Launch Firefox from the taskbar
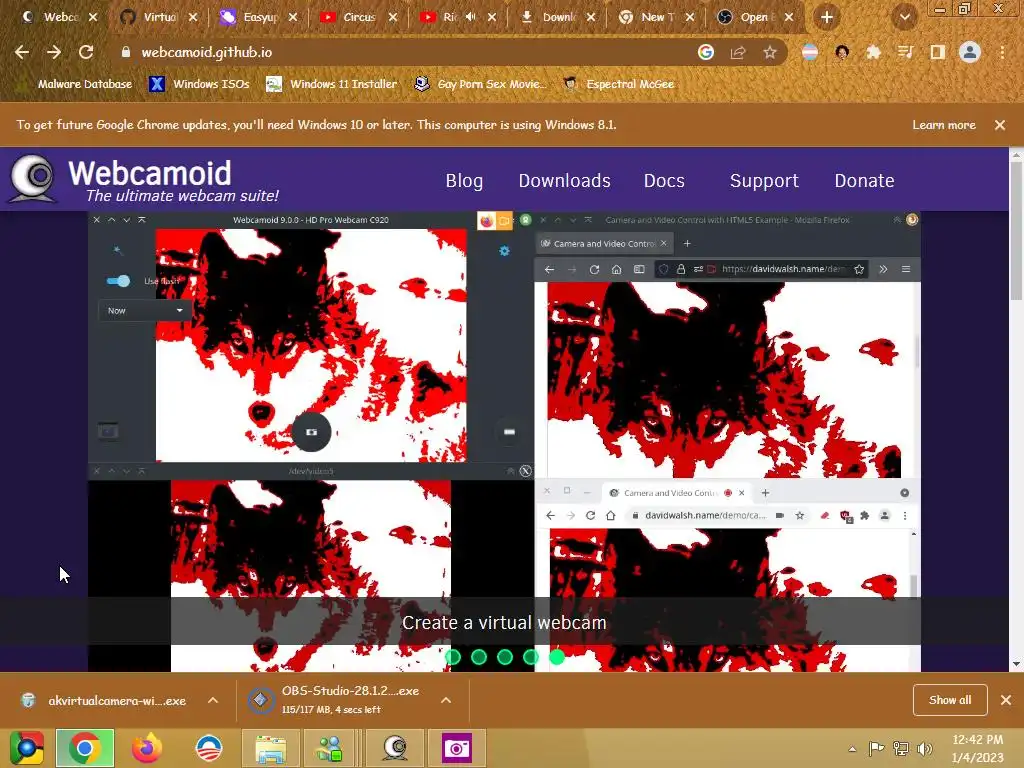The width and height of the screenshot is (1024, 768). pos(146,748)
